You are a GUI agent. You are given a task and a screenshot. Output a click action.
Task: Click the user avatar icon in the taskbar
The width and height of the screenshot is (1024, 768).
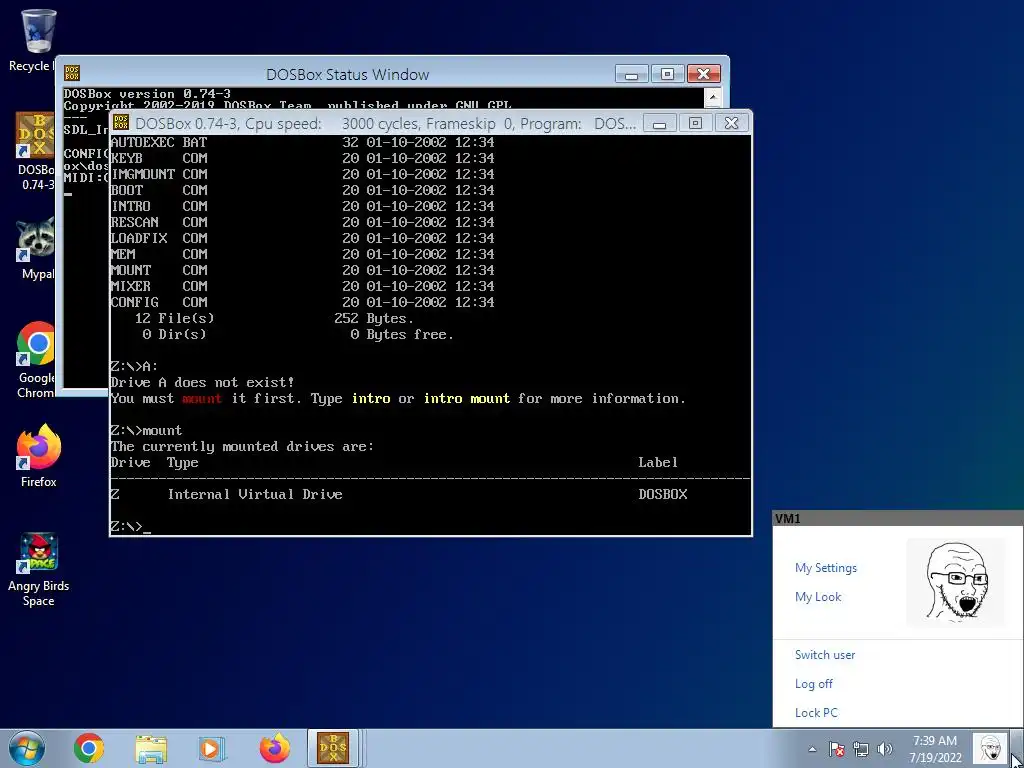coord(990,748)
